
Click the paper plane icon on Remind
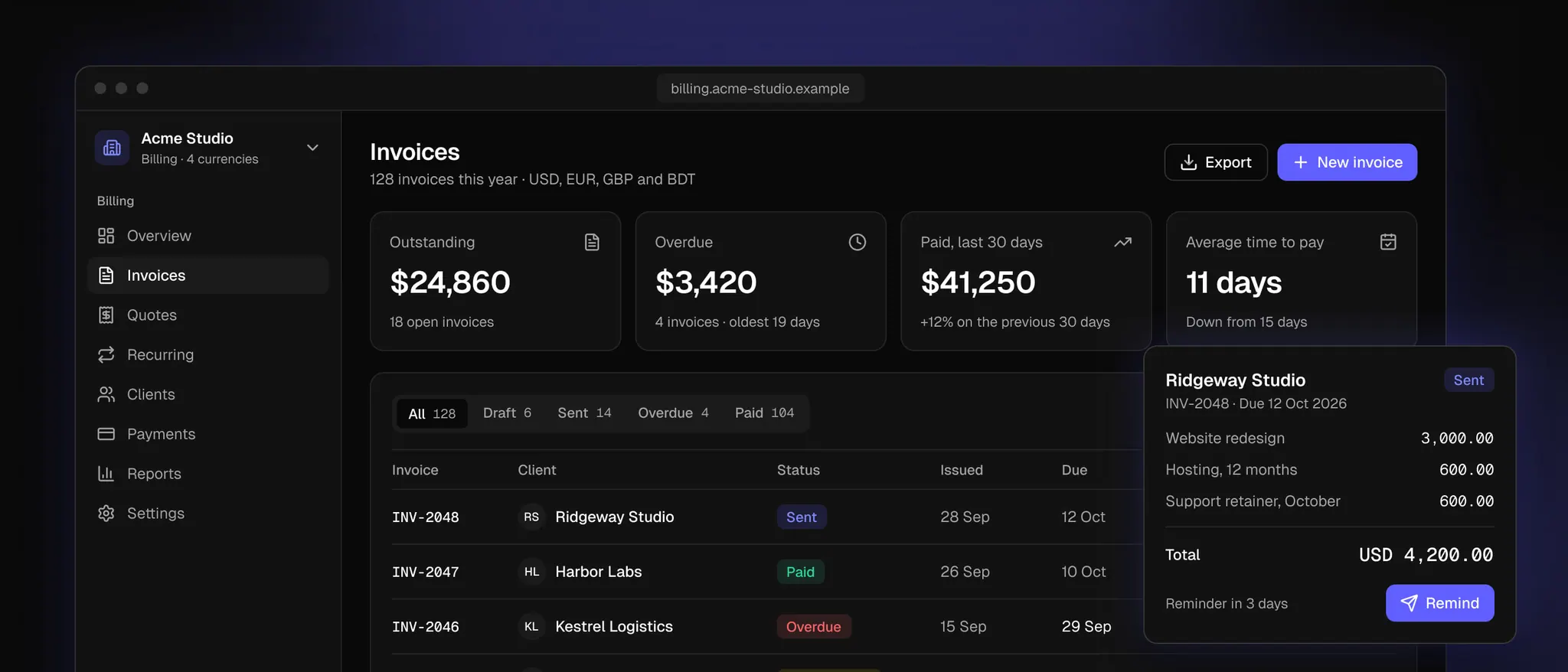(1409, 603)
